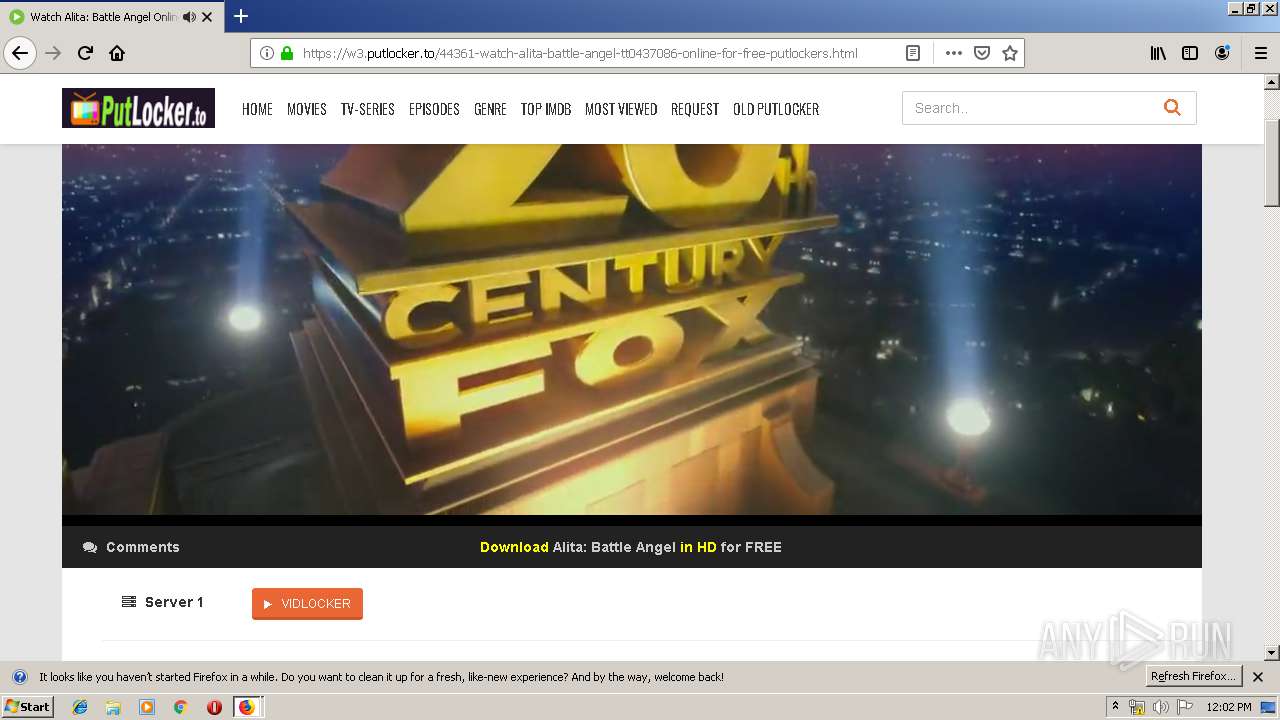Open REQUEST page link
The height and width of the screenshot is (720, 1280).
[x=695, y=109]
